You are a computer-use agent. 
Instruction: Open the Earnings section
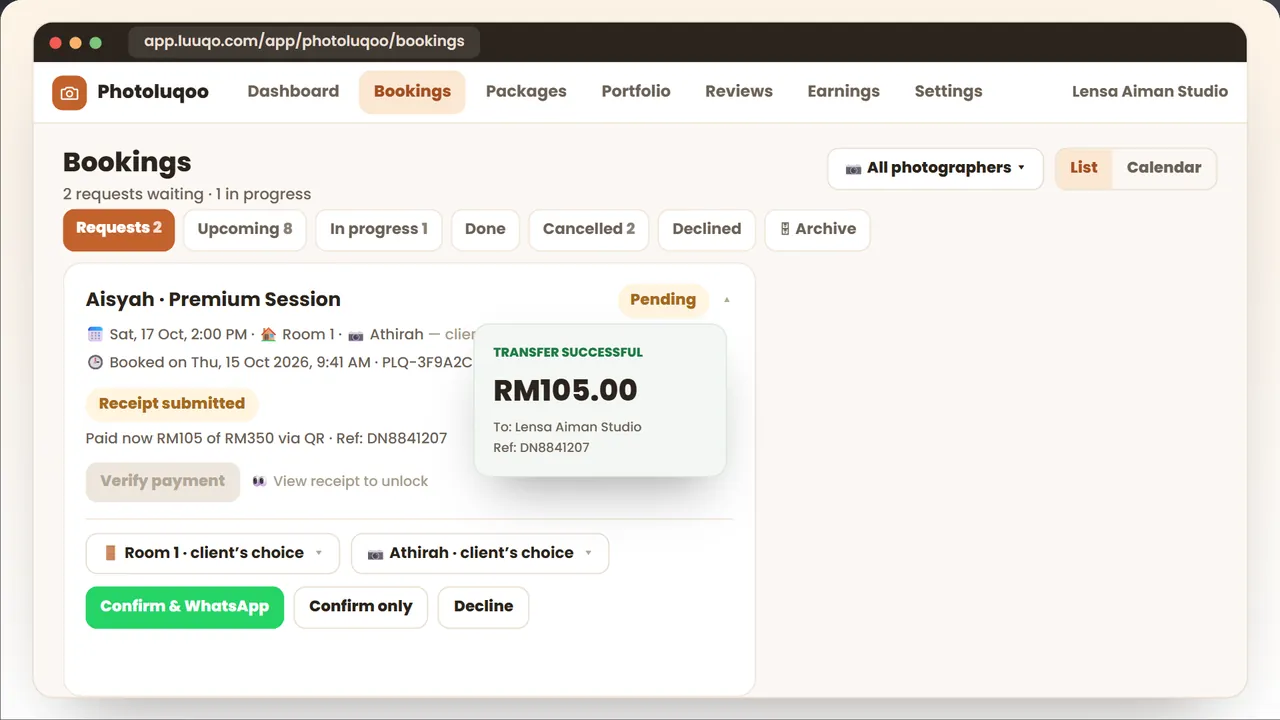tap(843, 91)
